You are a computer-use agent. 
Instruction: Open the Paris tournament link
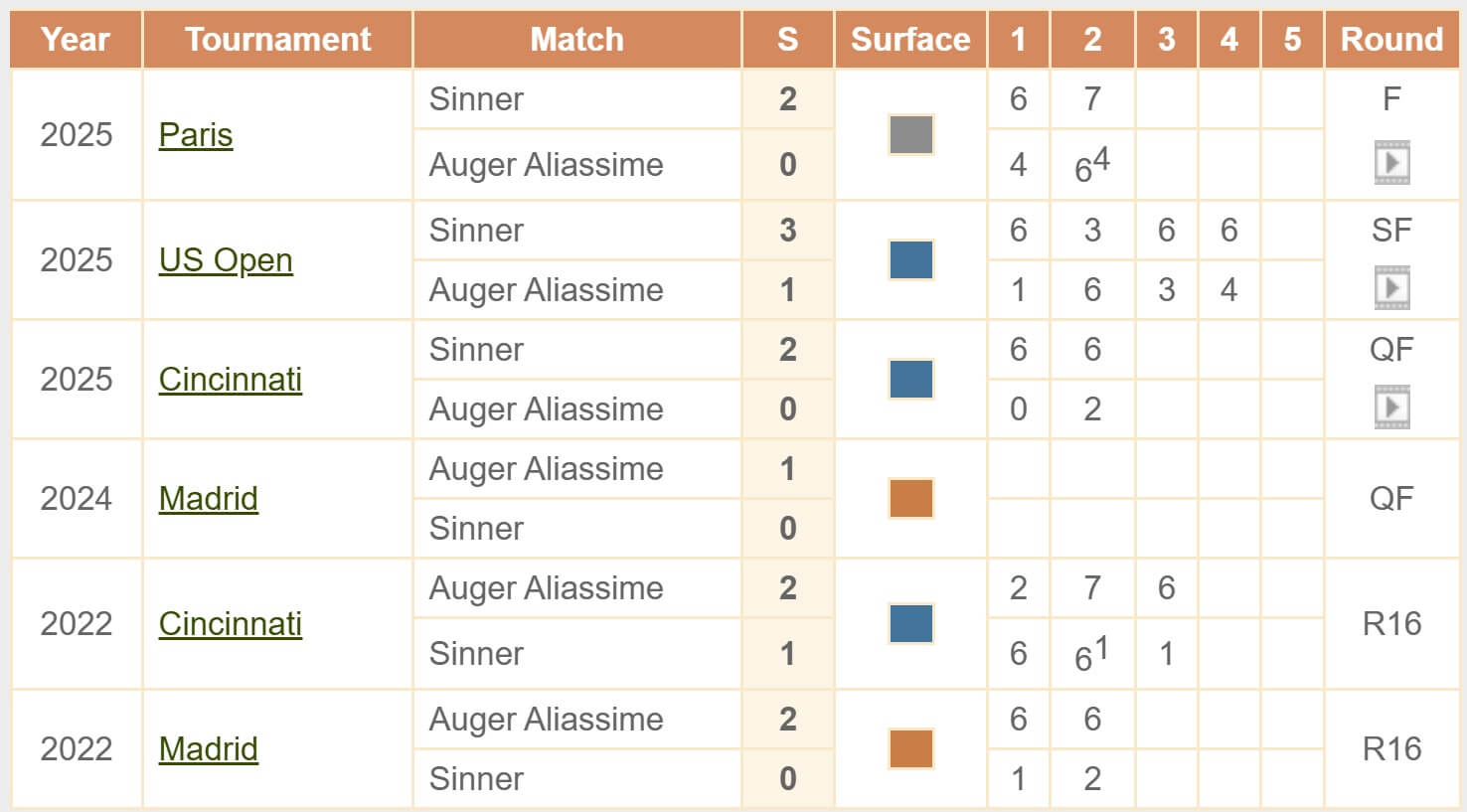pyautogui.click(x=196, y=135)
